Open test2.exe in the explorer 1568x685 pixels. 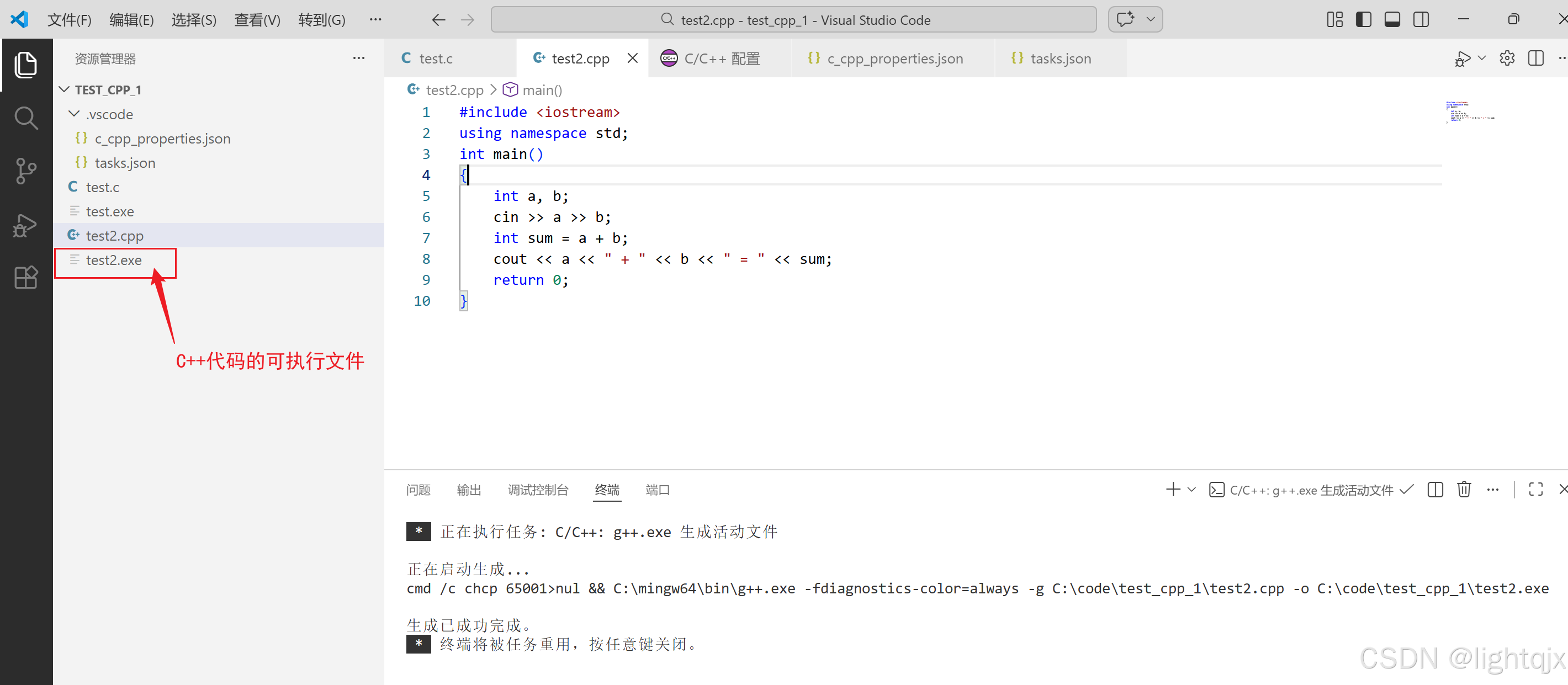[x=114, y=261]
